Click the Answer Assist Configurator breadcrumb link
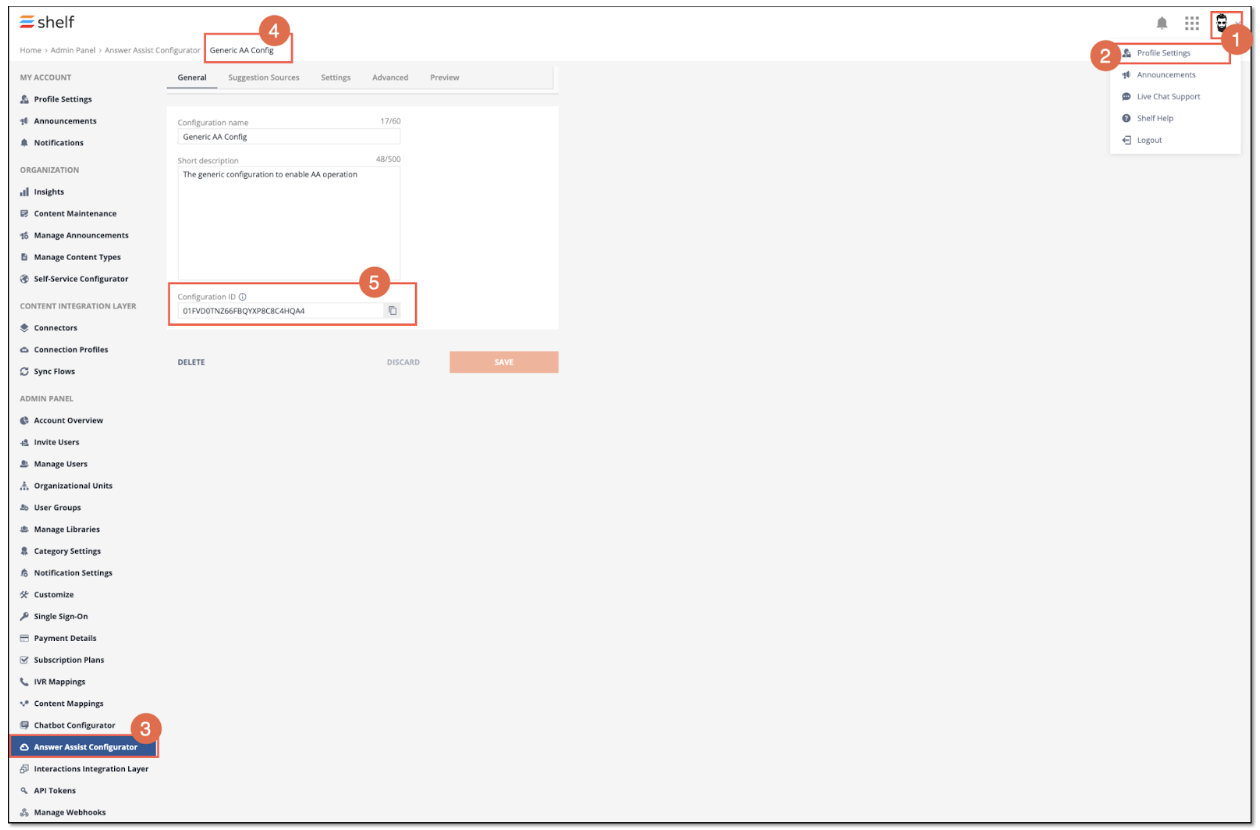This screenshot has width=1260, height=830. [x=152, y=50]
